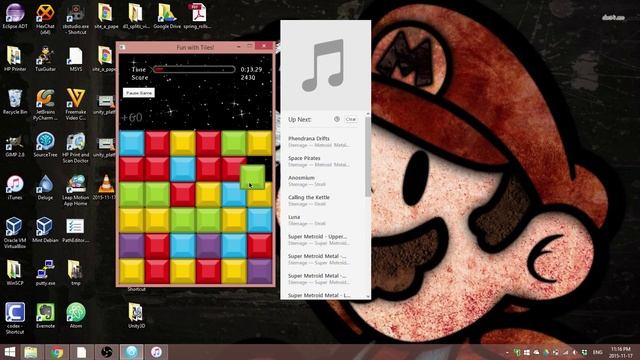The height and width of the screenshot is (360, 640).
Task: Open the SourceTree desktop shortcut
Action: pos(45,144)
